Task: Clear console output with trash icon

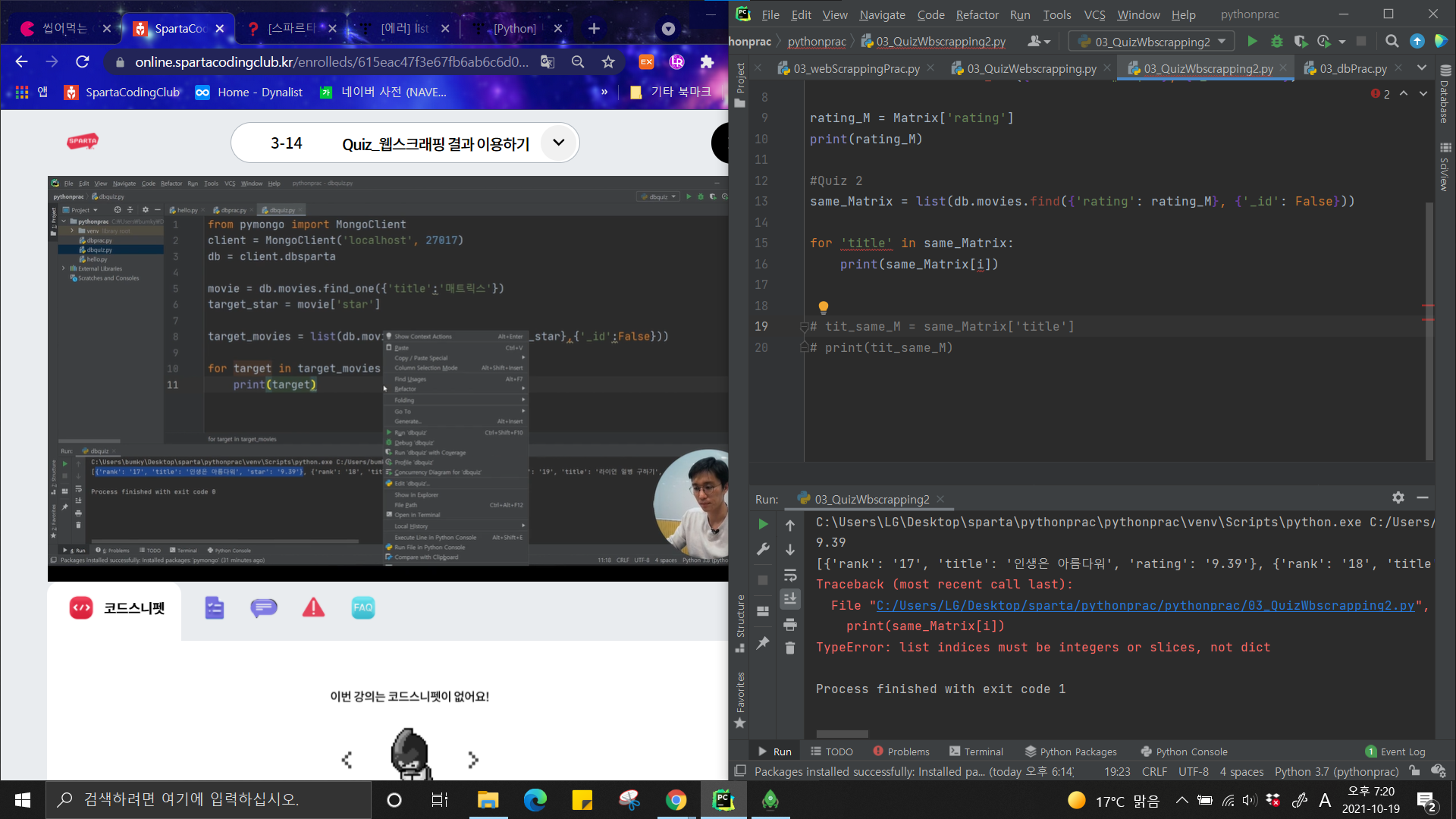Action: pyautogui.click(x=789, y=648)
